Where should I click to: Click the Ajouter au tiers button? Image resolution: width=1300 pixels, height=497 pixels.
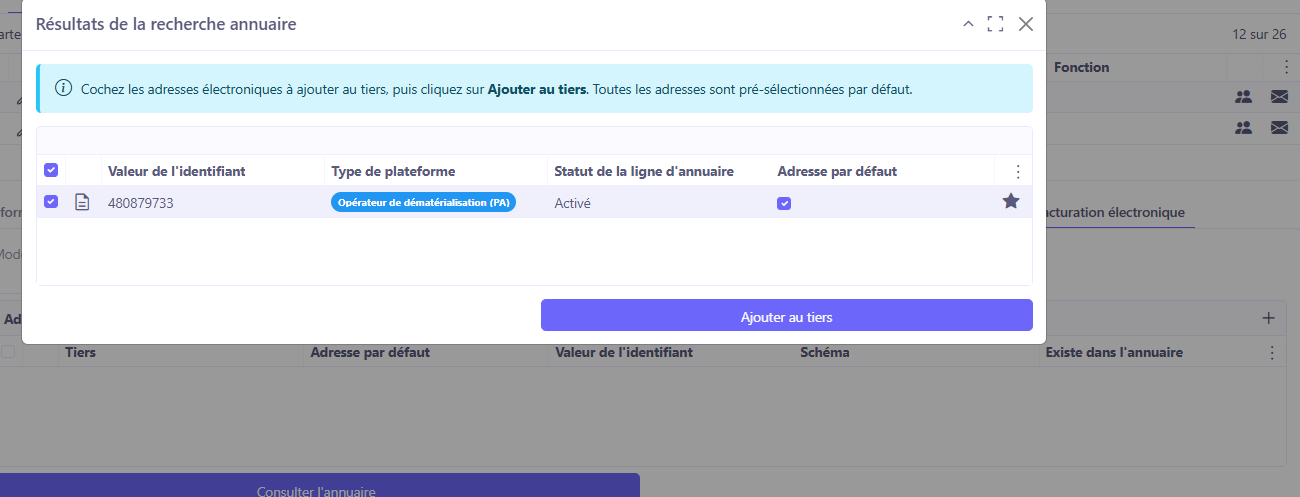(786, 315)
